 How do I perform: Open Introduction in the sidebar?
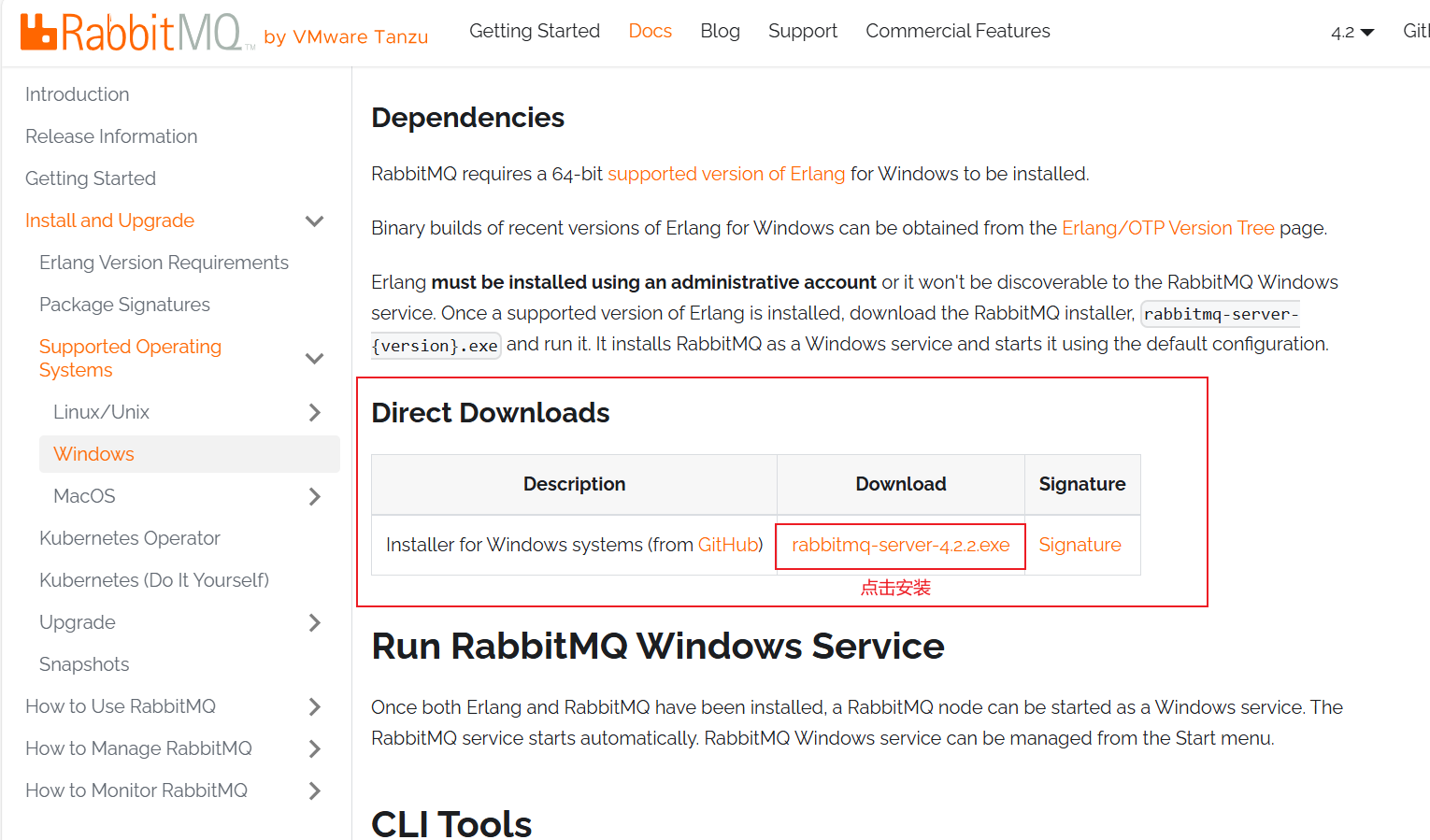point(78,94)
